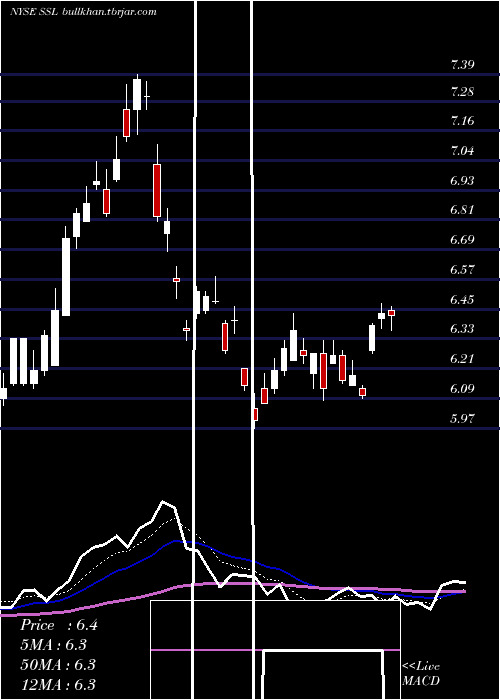The image size is (500, 700).
Task: Select the lowest red candlestick near 5.97
Action: pyautogui.click(x=255, y=414)
